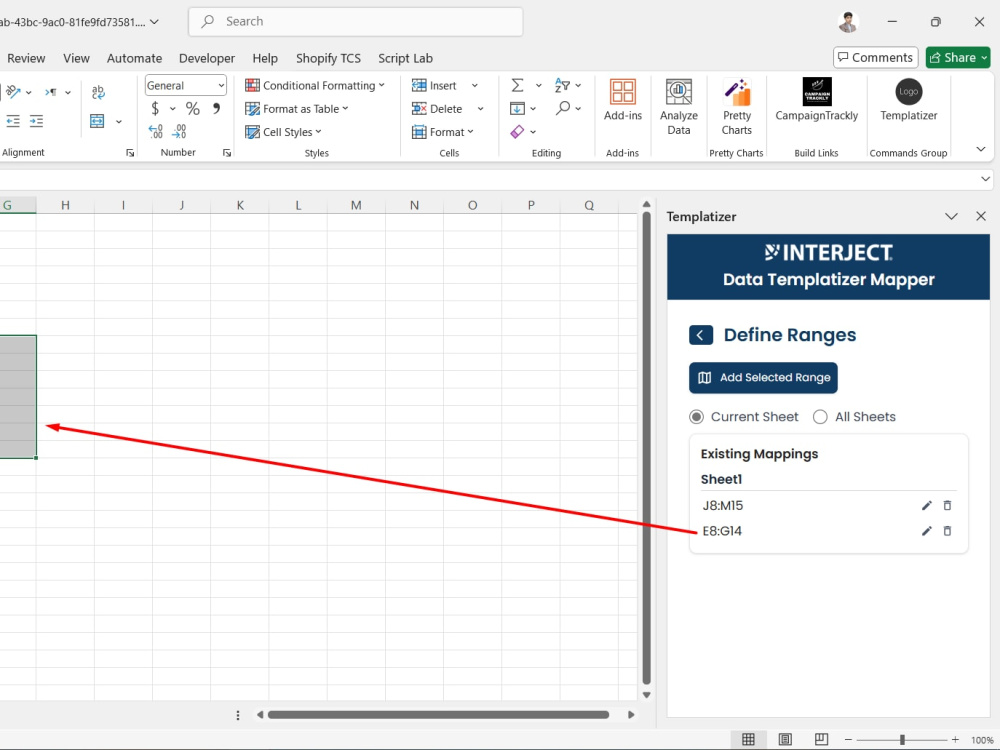Apply accounting dollar number format
1000x750 pixels.
pyautogui.click(x=155, y=108)
